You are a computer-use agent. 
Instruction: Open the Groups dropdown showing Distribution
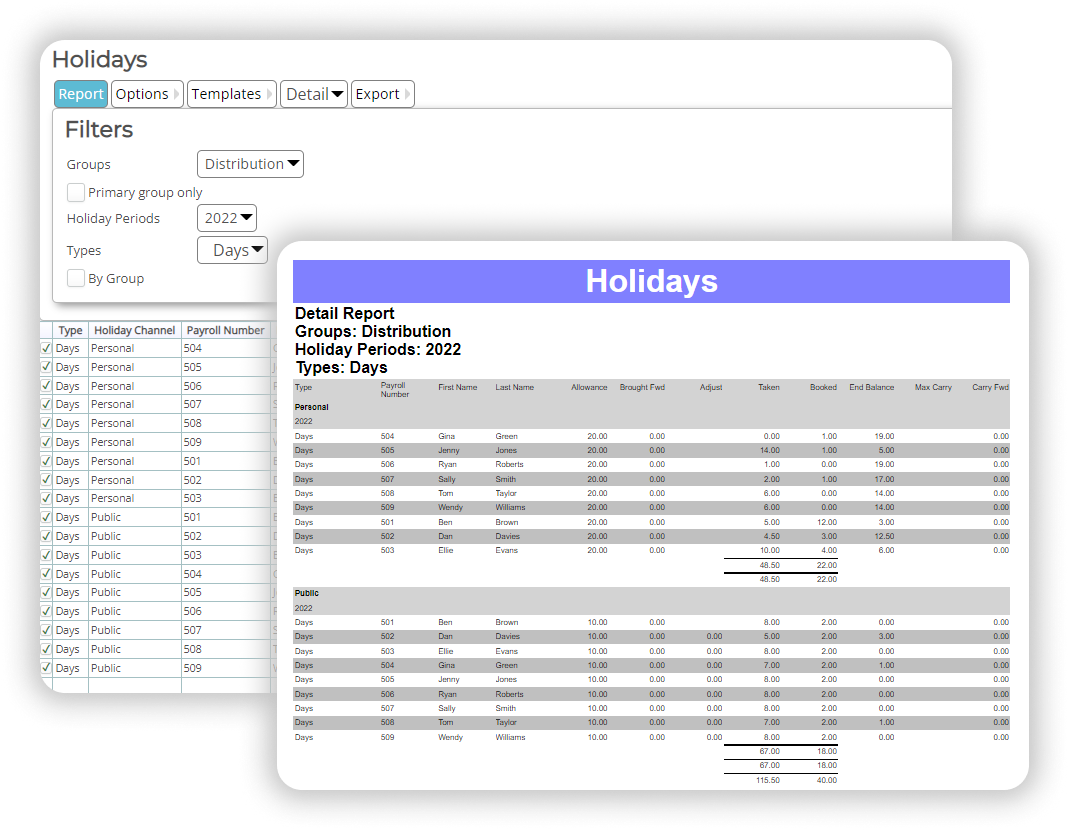[x=250, y=163]
